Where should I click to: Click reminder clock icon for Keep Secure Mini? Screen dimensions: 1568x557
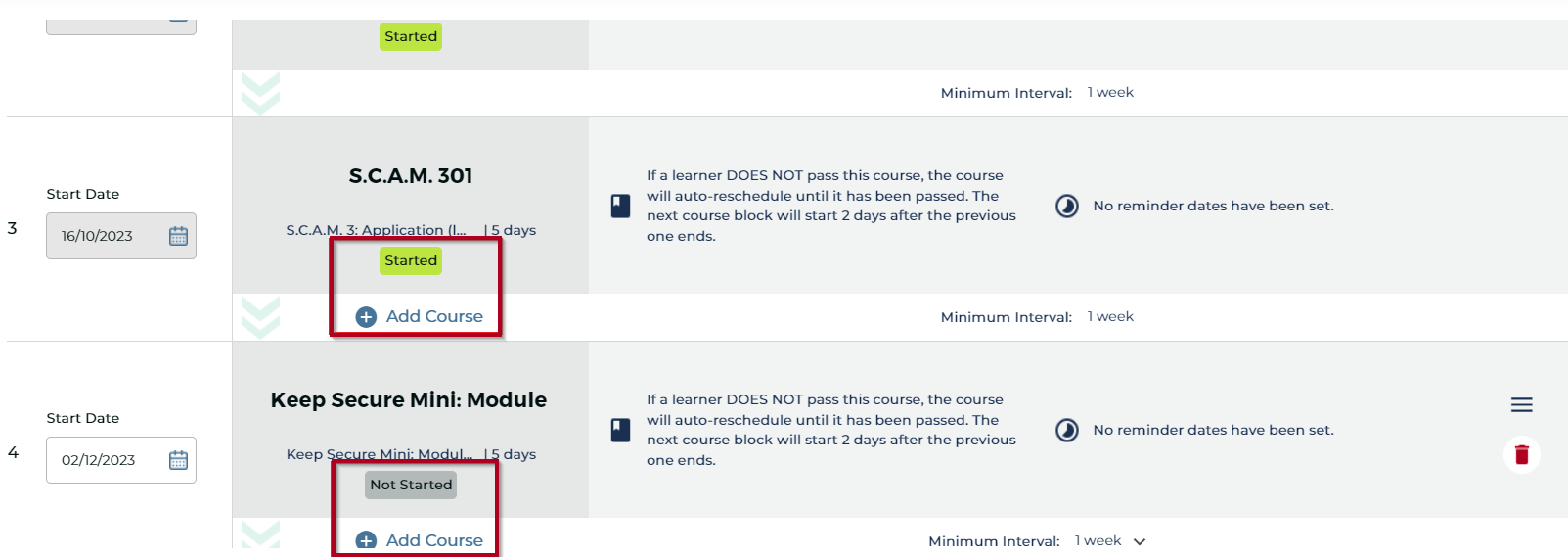pos(1066,430)
